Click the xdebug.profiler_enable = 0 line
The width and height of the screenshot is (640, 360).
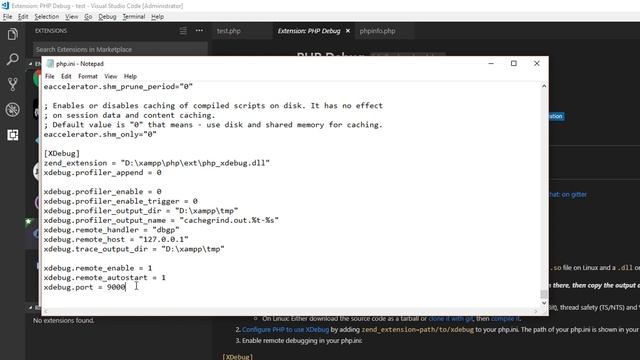(x=102, y=191)
